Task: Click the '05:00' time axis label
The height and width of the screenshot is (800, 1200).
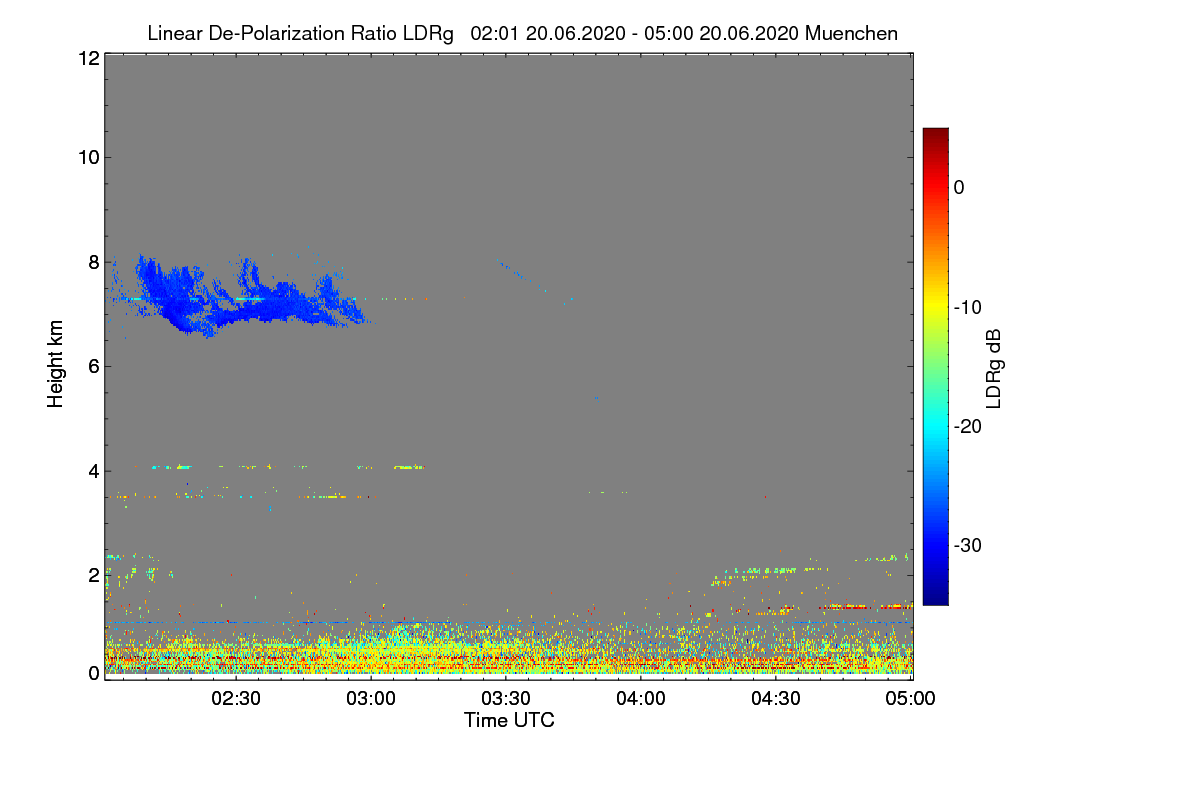Action: [912, 699]
